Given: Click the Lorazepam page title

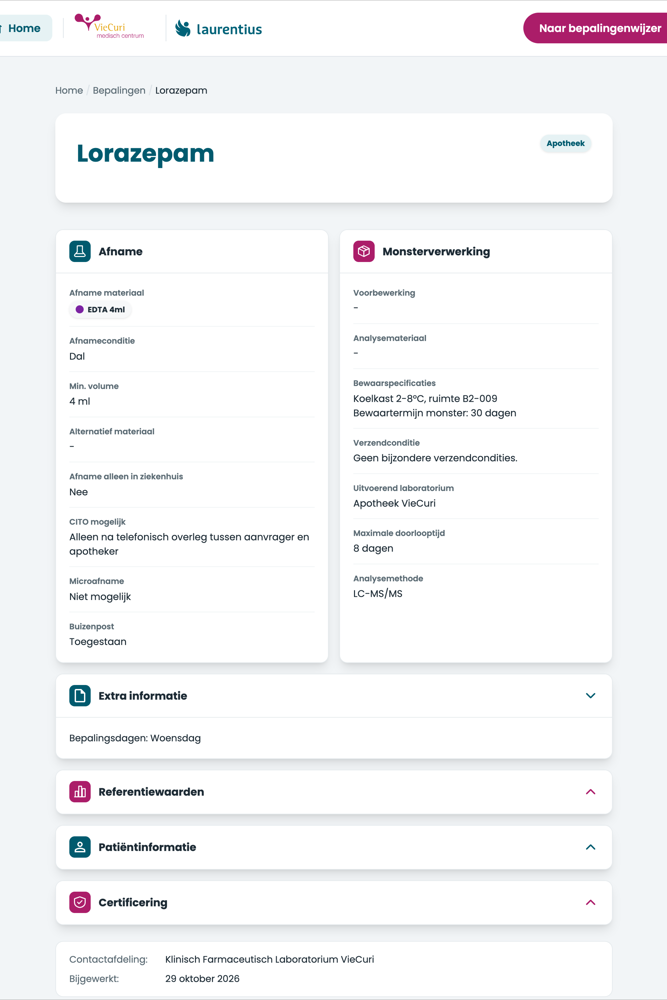Looking at the screenshot, I should [x=145, y=154].
